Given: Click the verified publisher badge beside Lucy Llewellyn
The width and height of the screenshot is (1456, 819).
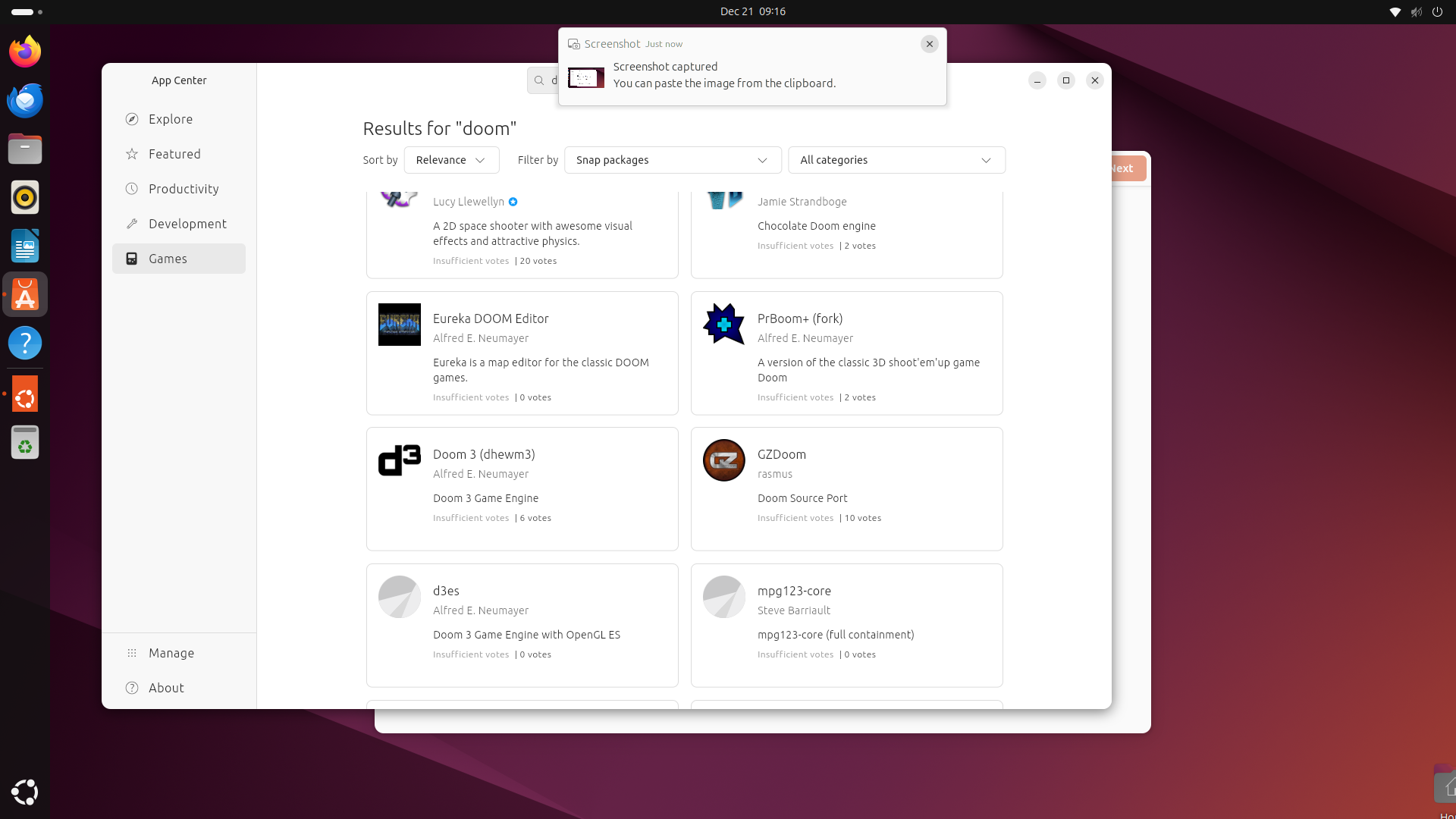Looking at the screenshot, I should pos(513,202).
